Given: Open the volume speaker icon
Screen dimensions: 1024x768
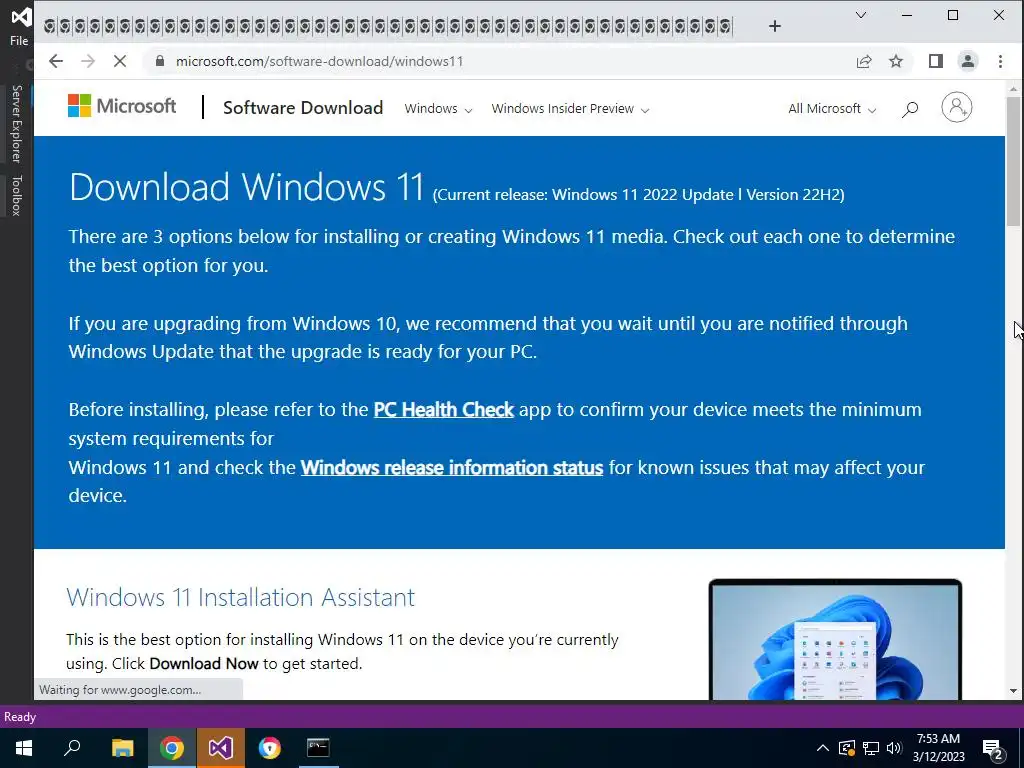Looking at the screenshot, I should click(894, 748).
